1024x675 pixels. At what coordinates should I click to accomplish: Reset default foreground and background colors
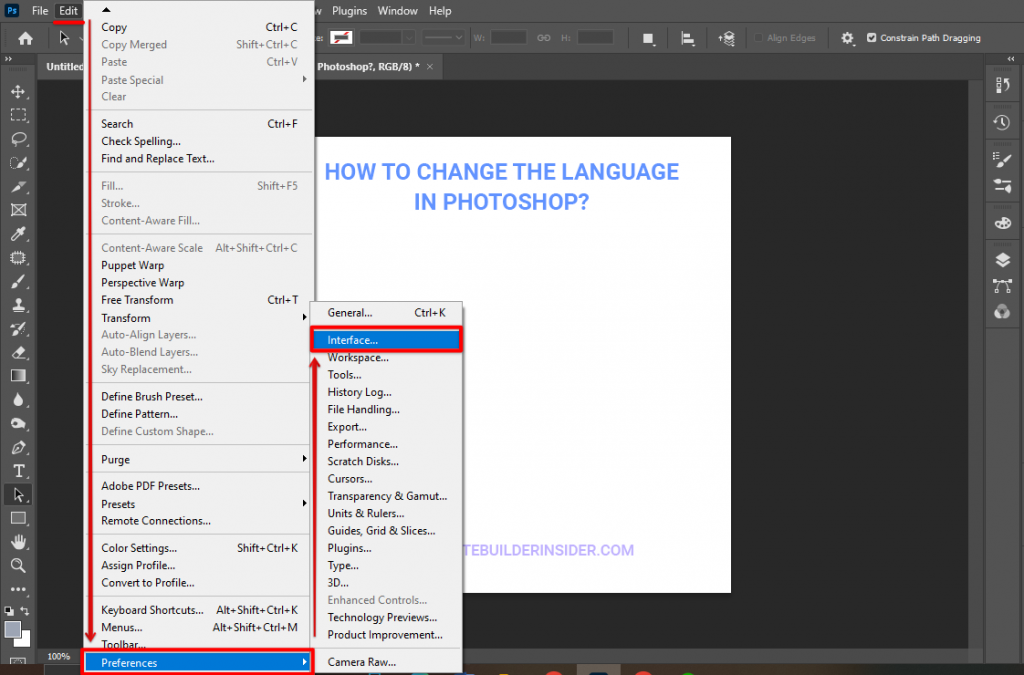tap(9, 610)
